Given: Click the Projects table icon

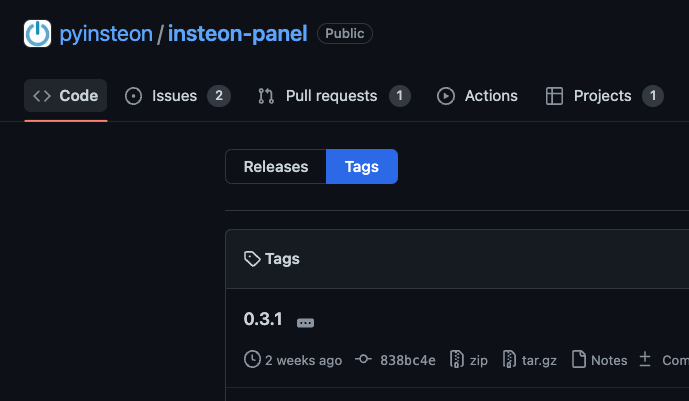Looking at the screenshot, I should [x=554, y=96].
